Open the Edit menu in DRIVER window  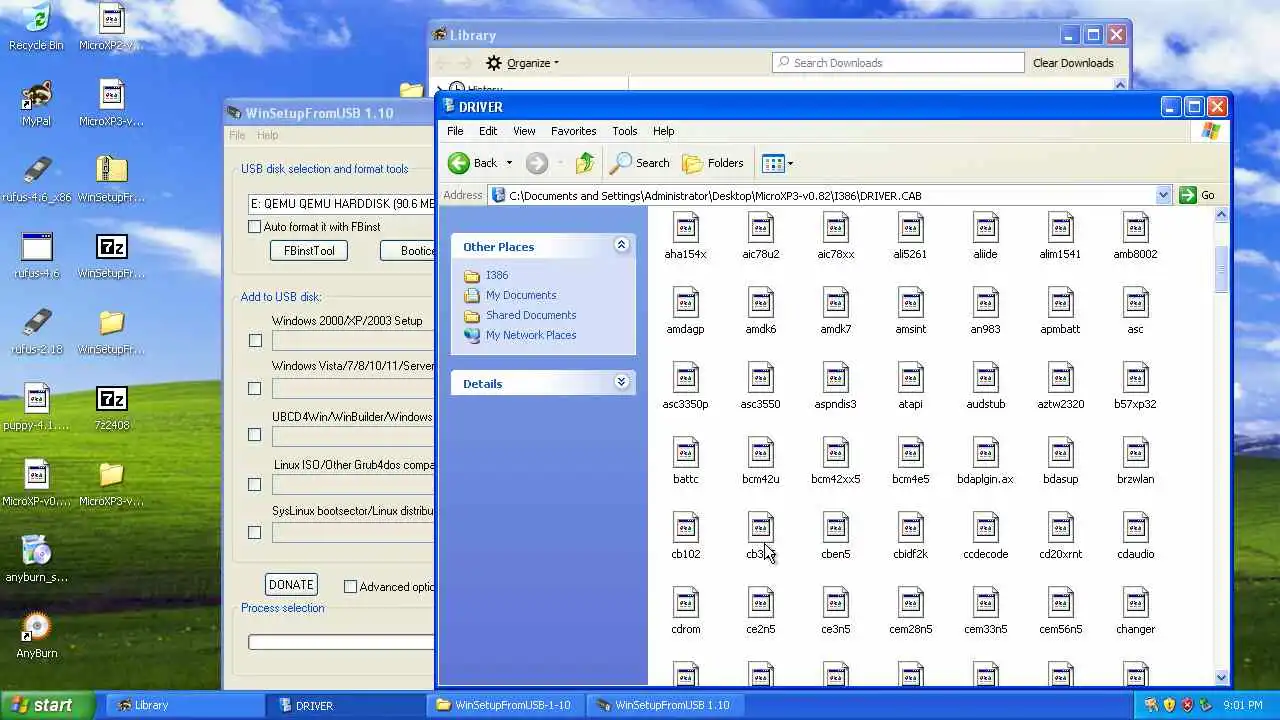click(488, 131)
